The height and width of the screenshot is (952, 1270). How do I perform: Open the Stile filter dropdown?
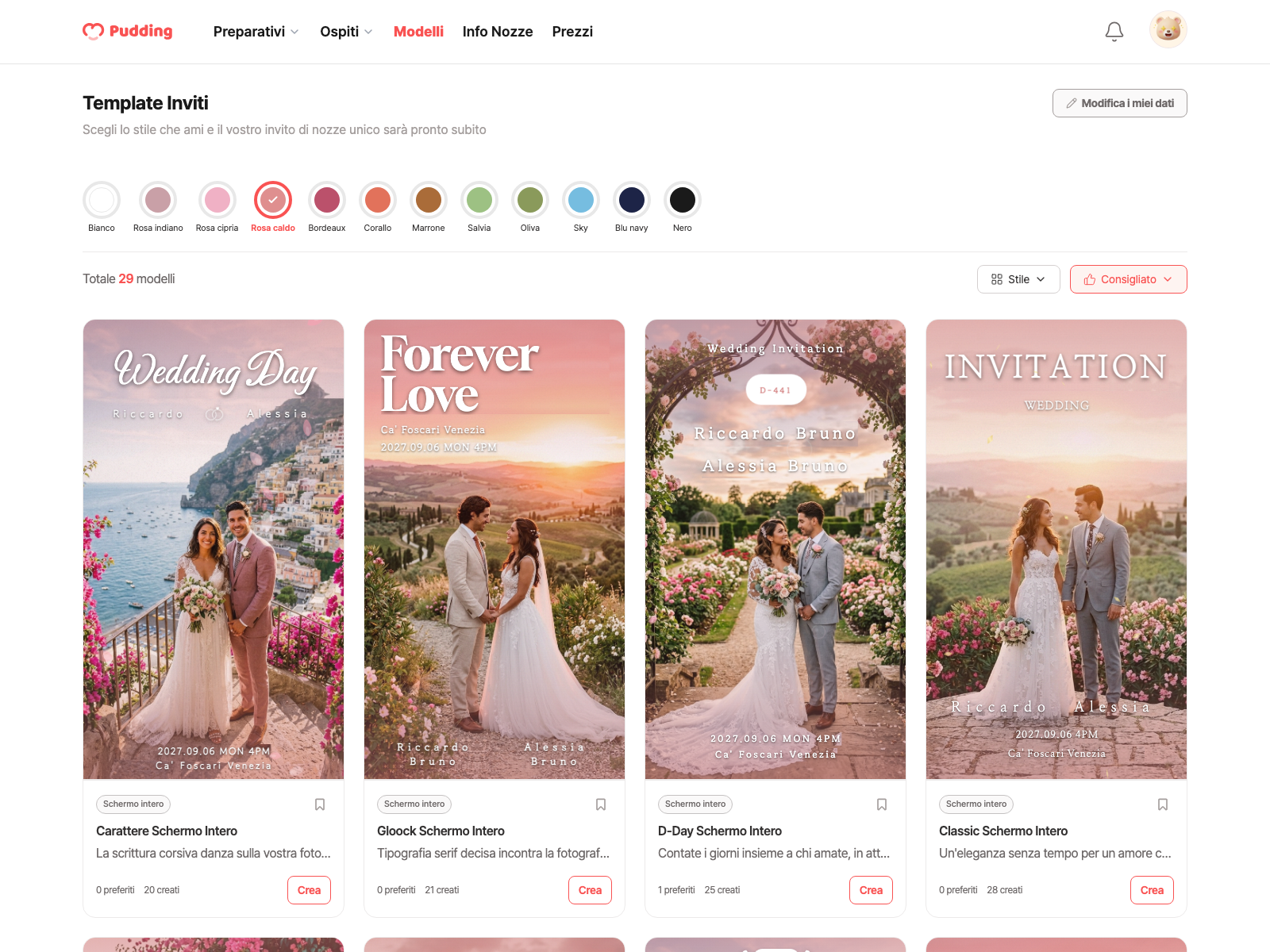coord(1018,279)
